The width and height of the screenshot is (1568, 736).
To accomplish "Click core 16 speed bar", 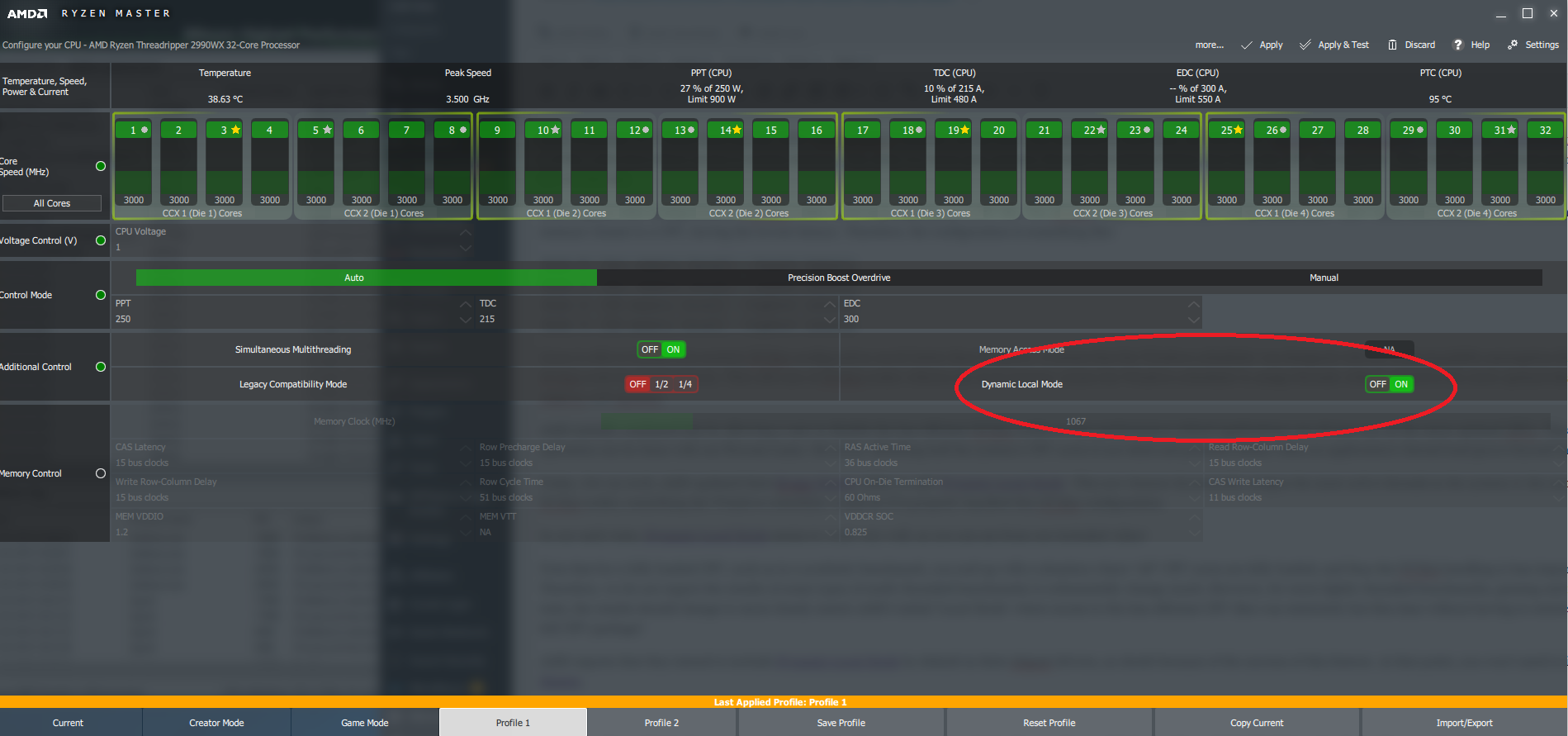I will pyautogui.click(x=816, y=171).
